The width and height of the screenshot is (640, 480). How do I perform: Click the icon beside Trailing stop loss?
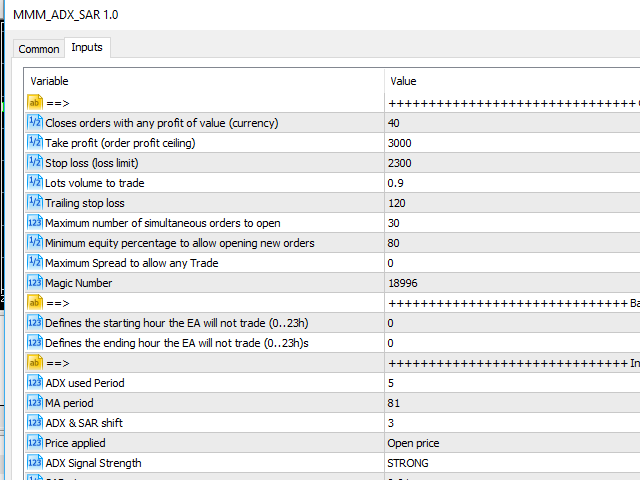(x=35, y=203)
